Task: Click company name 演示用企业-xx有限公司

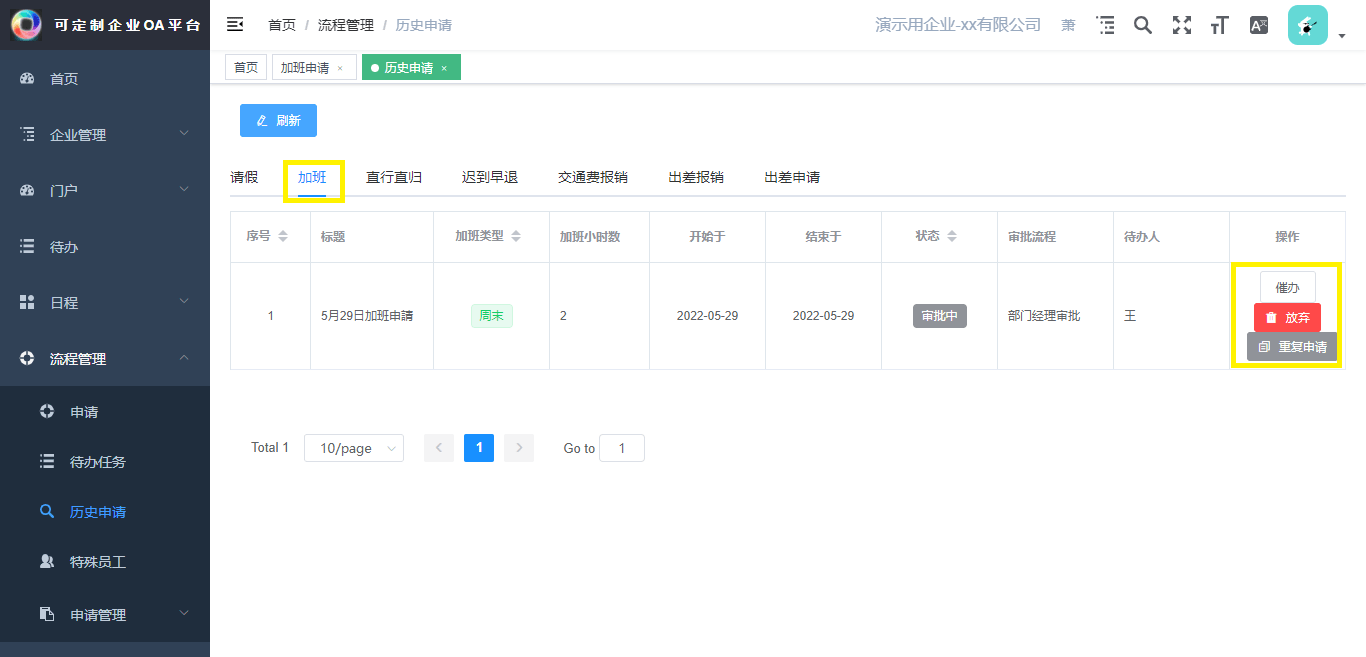Action: click(958, 25)
